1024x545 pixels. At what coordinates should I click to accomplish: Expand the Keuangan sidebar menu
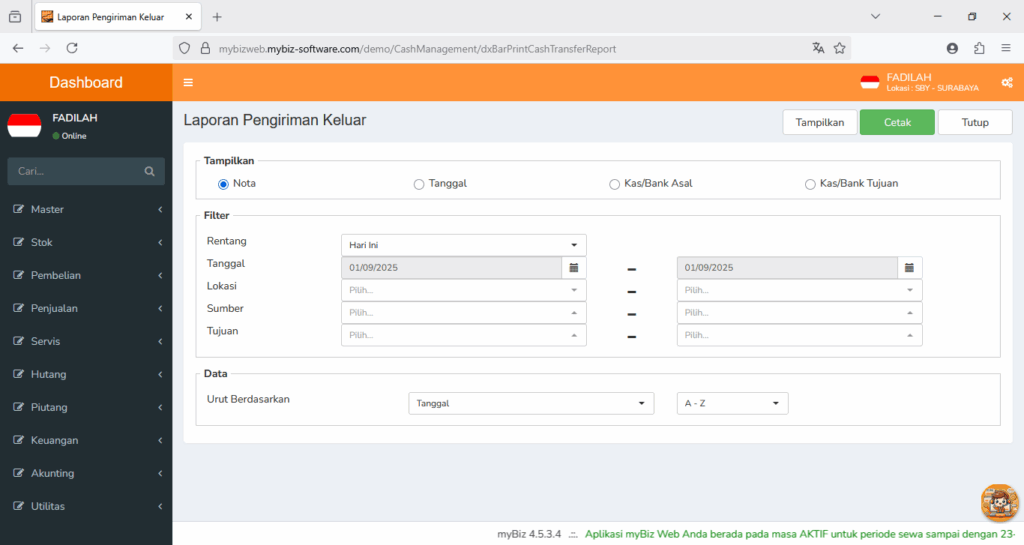coord(86,440)
